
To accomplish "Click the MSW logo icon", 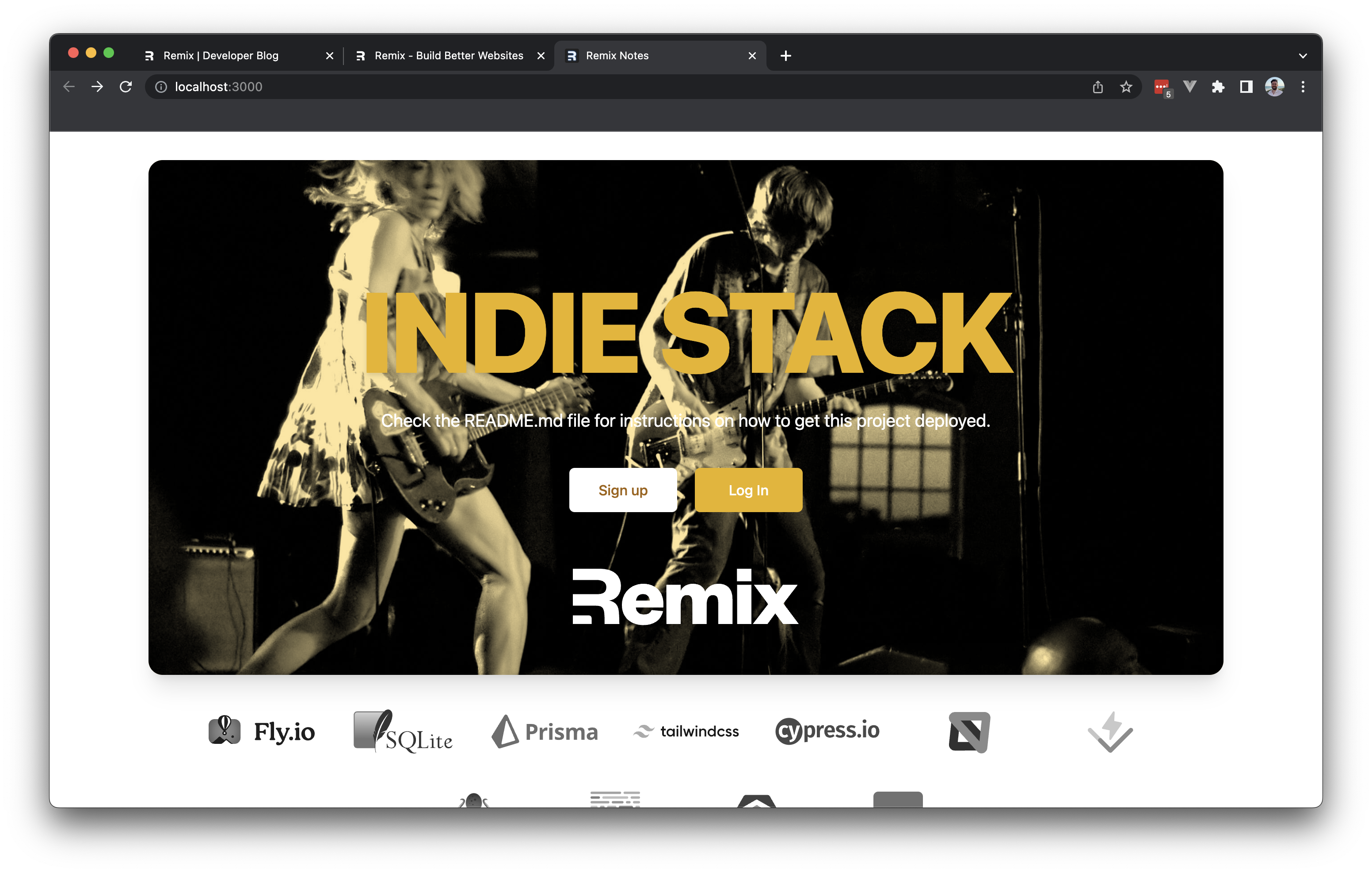I will tap(969, 731).
